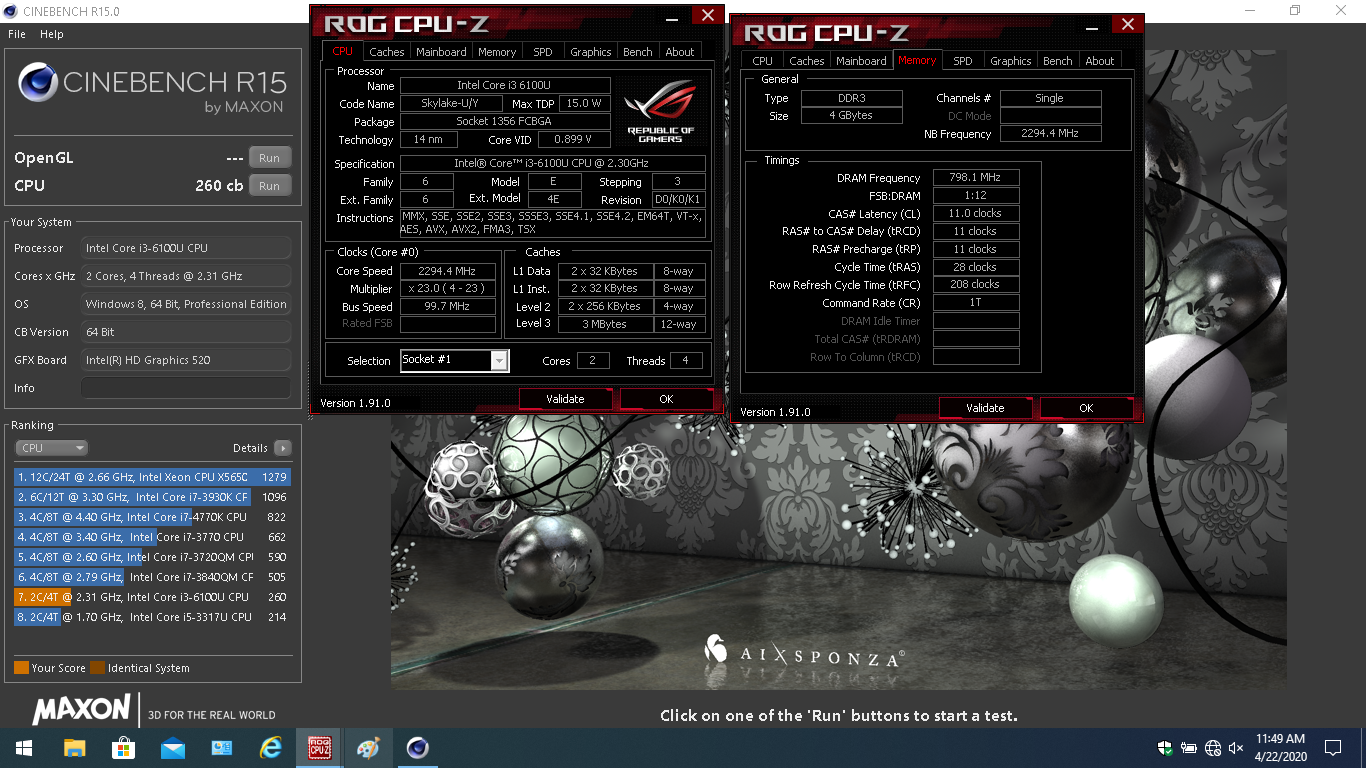Click the Republic of Gamers logo
The image size is (1366, 768).
[660, 110]
